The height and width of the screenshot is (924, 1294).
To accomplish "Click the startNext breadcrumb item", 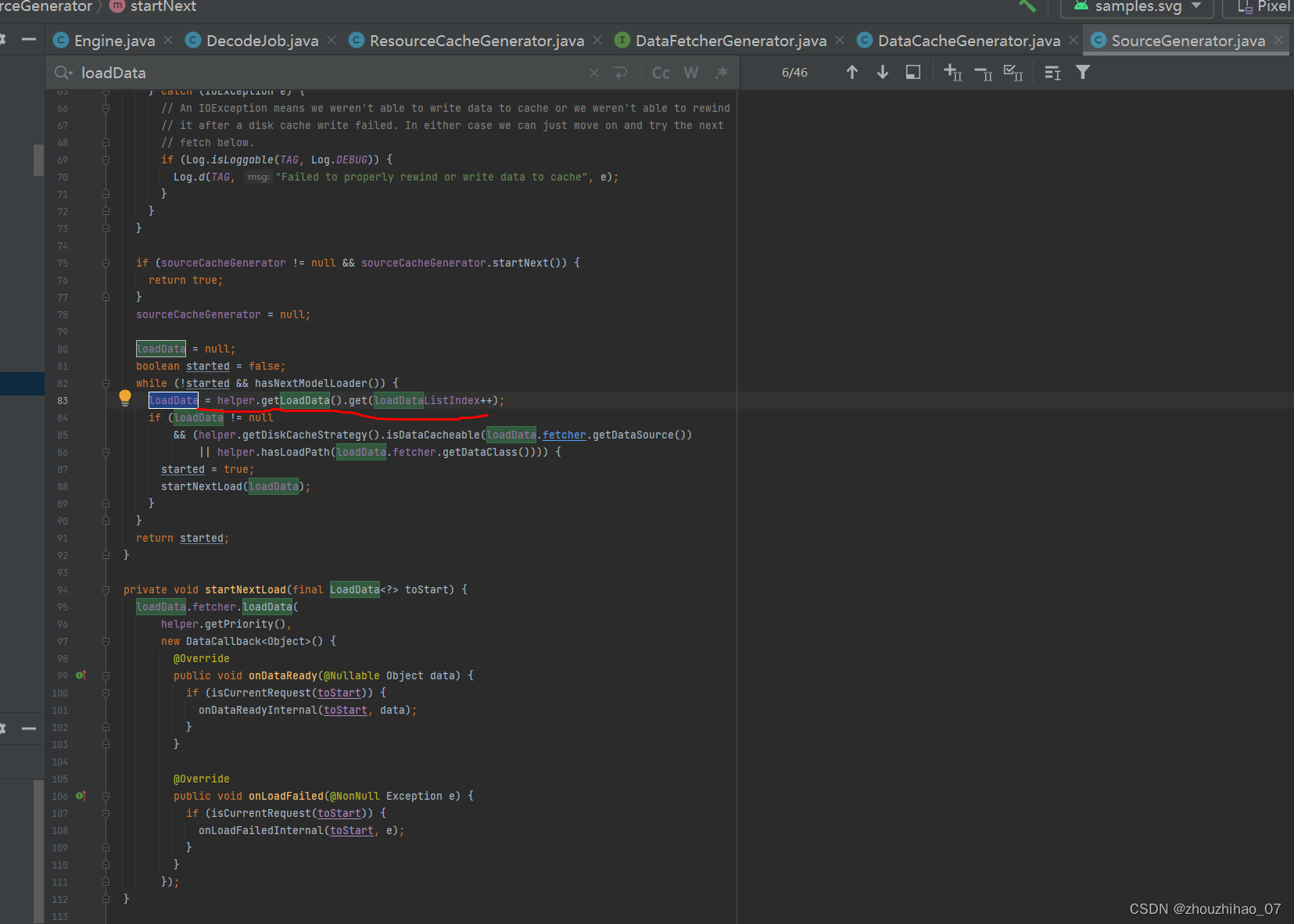I will 153,6.
